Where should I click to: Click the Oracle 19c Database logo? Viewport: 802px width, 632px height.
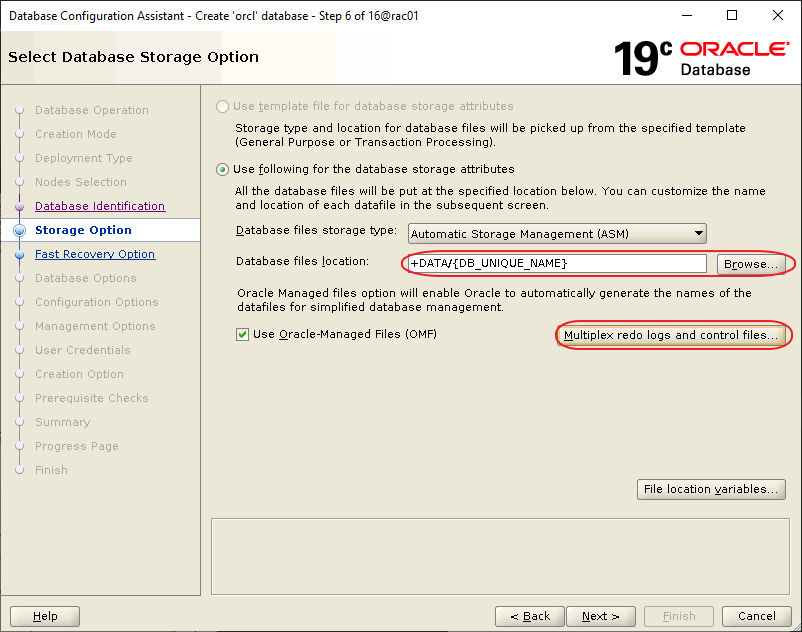[701, 58]
